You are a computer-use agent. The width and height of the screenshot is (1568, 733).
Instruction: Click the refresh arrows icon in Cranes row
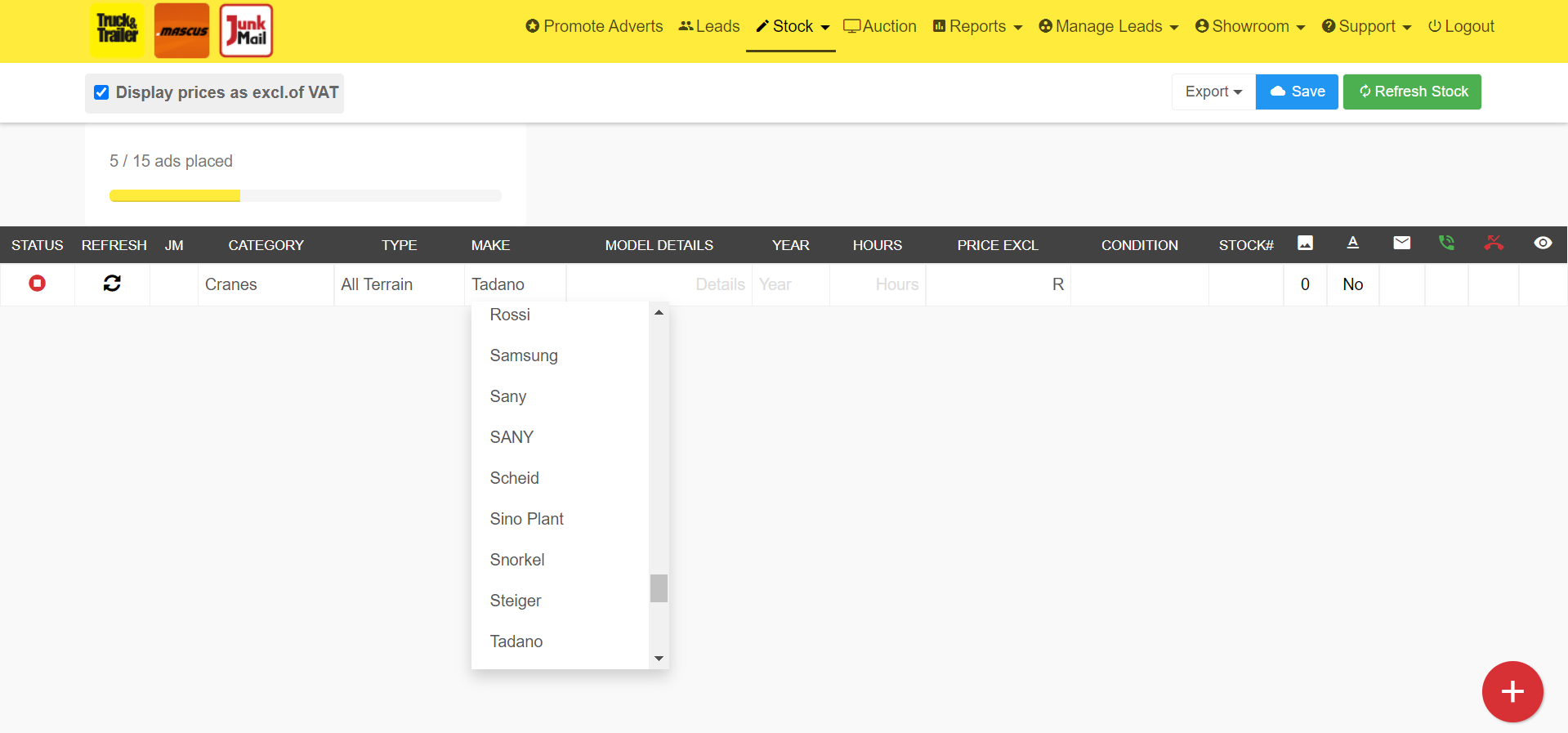point(112,283)
